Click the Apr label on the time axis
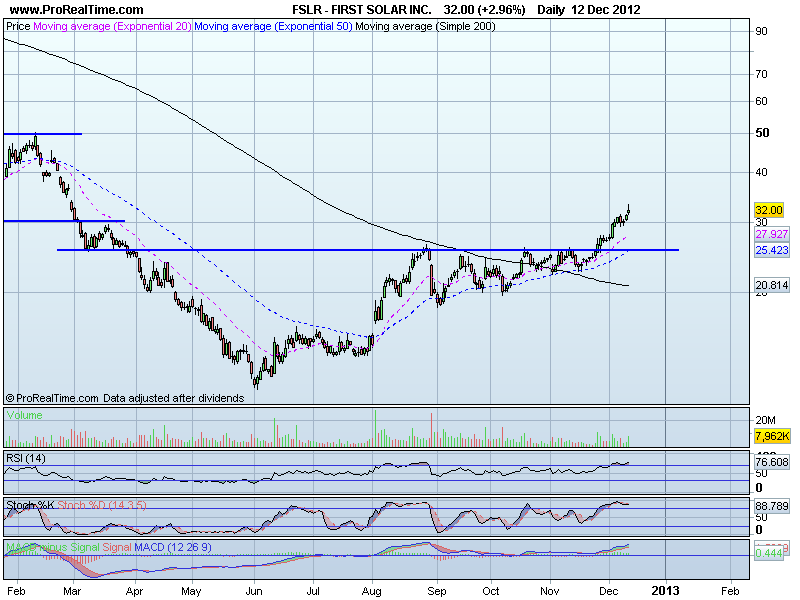This screenshot has width=800, height=600. [134, 591]
